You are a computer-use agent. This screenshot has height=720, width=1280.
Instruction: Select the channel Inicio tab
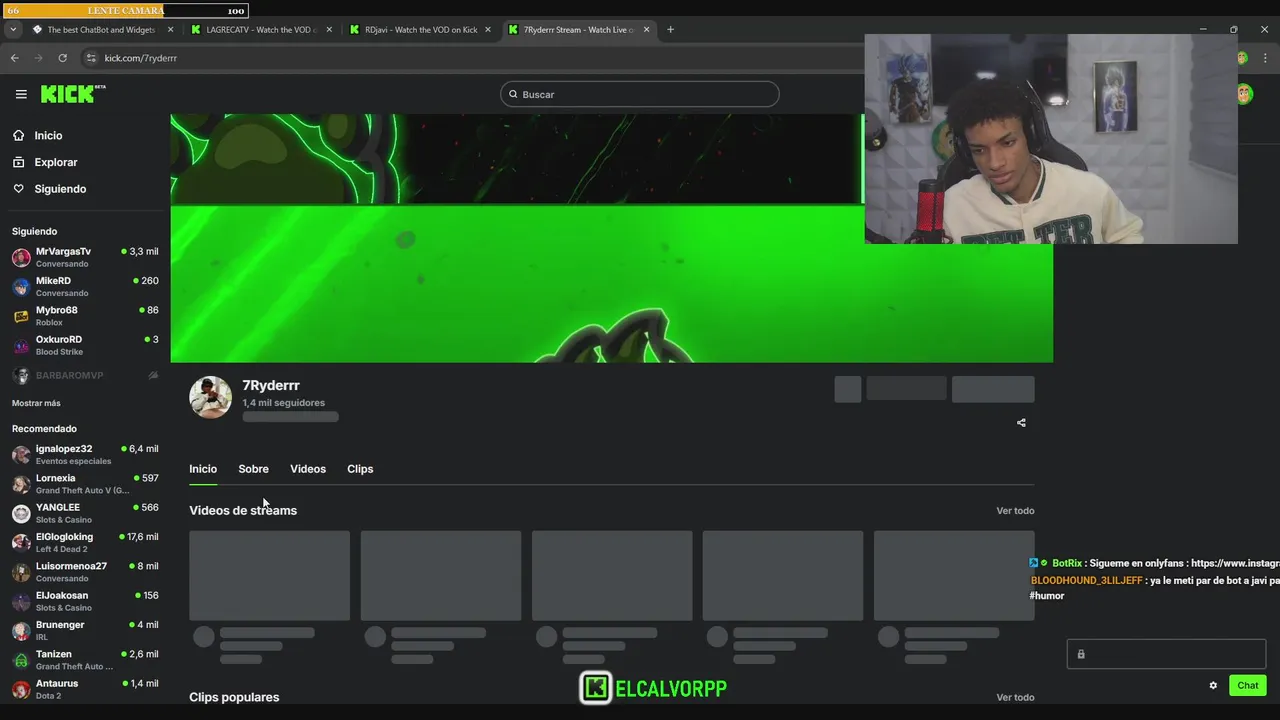coord(203,469)
